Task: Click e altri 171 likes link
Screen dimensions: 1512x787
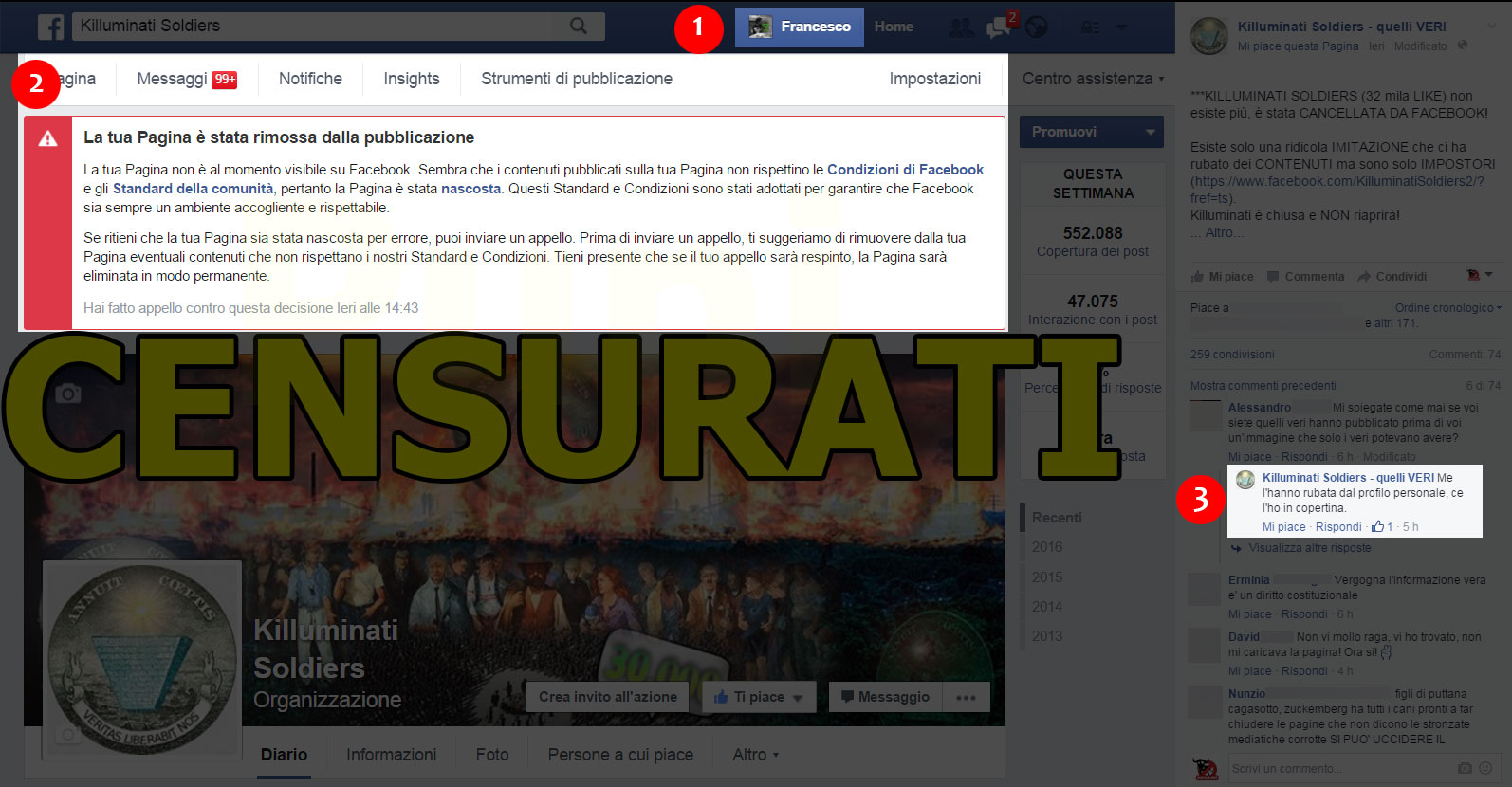Action: click(x=1391, y=323)
